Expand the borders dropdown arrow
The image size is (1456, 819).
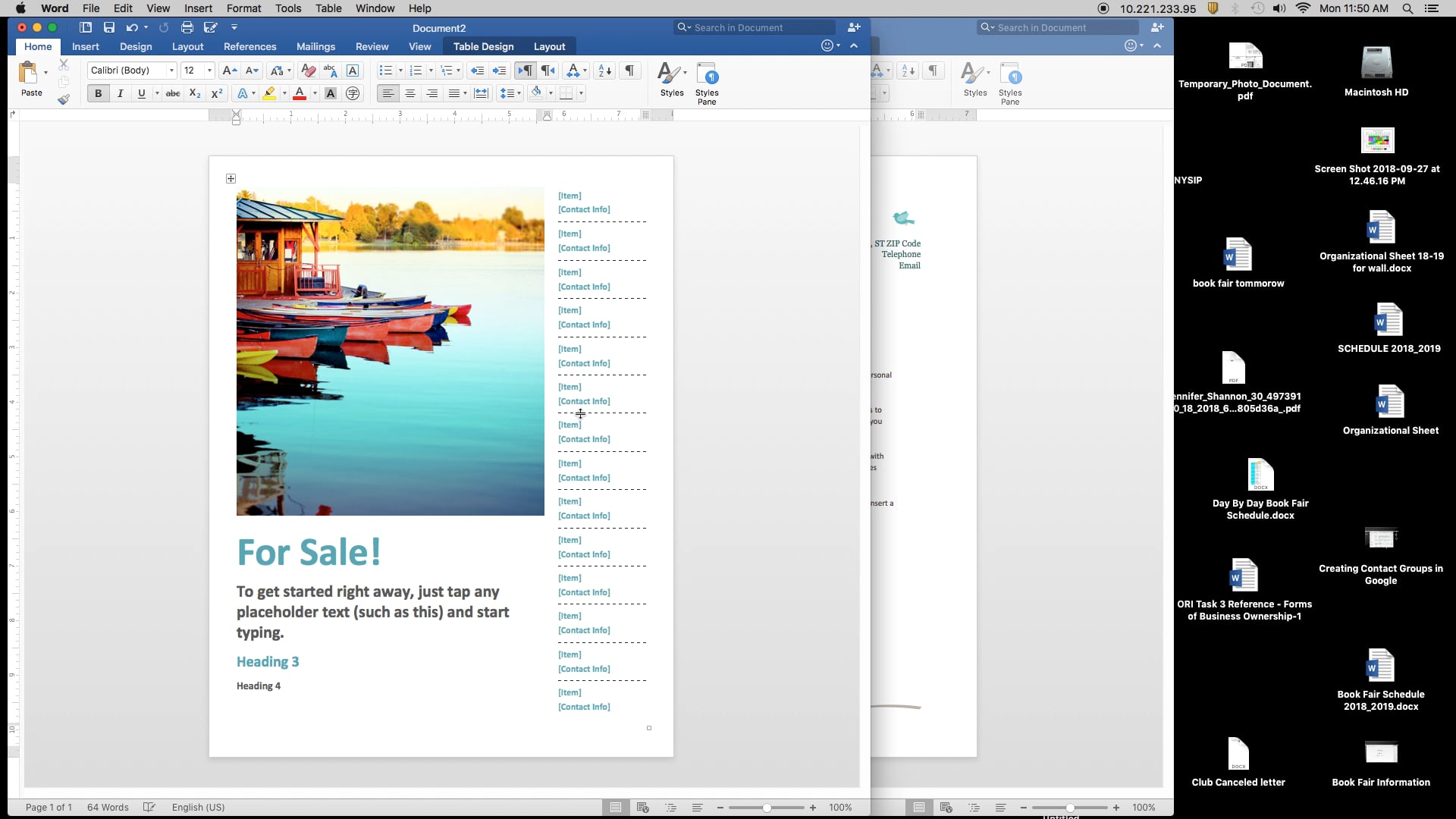pos(582,93)
